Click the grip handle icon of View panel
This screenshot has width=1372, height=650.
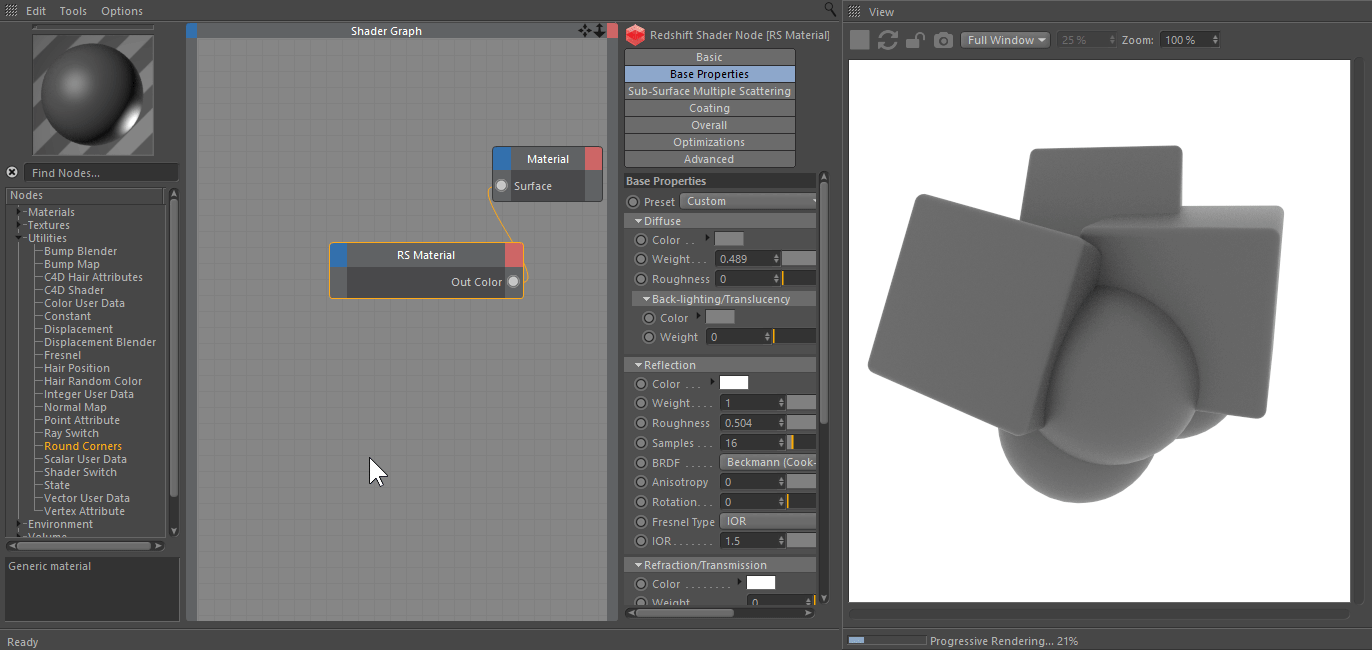853,11
